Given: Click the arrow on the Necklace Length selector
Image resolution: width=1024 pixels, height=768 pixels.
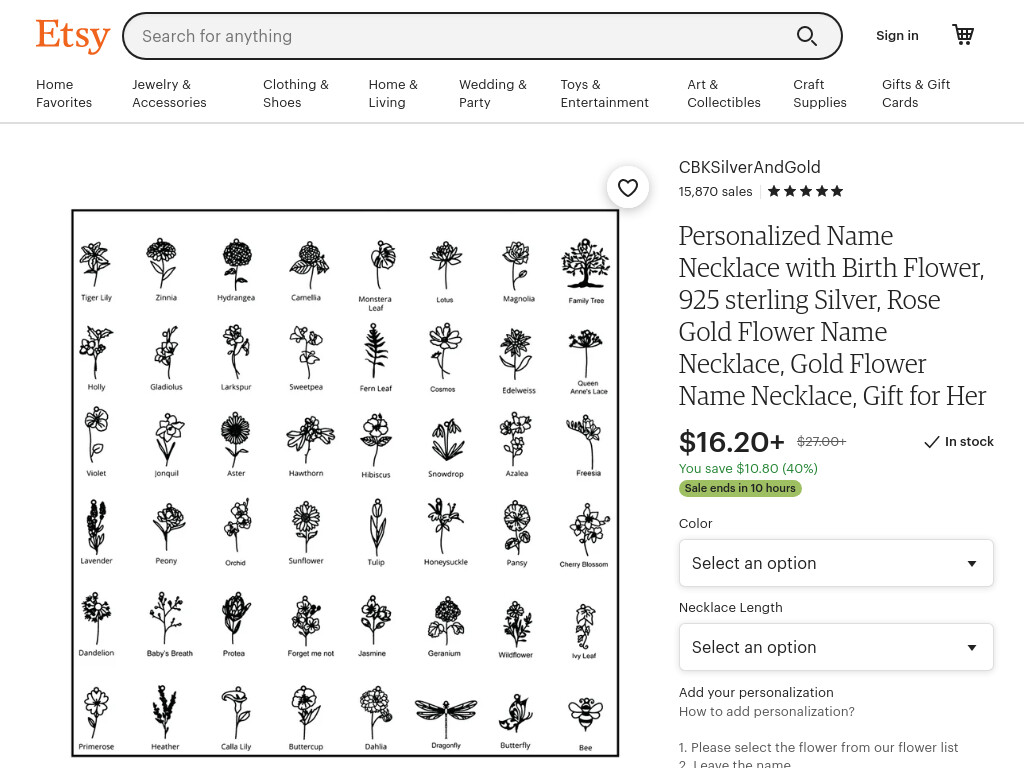Looking at the screenshot, I should [x=972, y=648].
